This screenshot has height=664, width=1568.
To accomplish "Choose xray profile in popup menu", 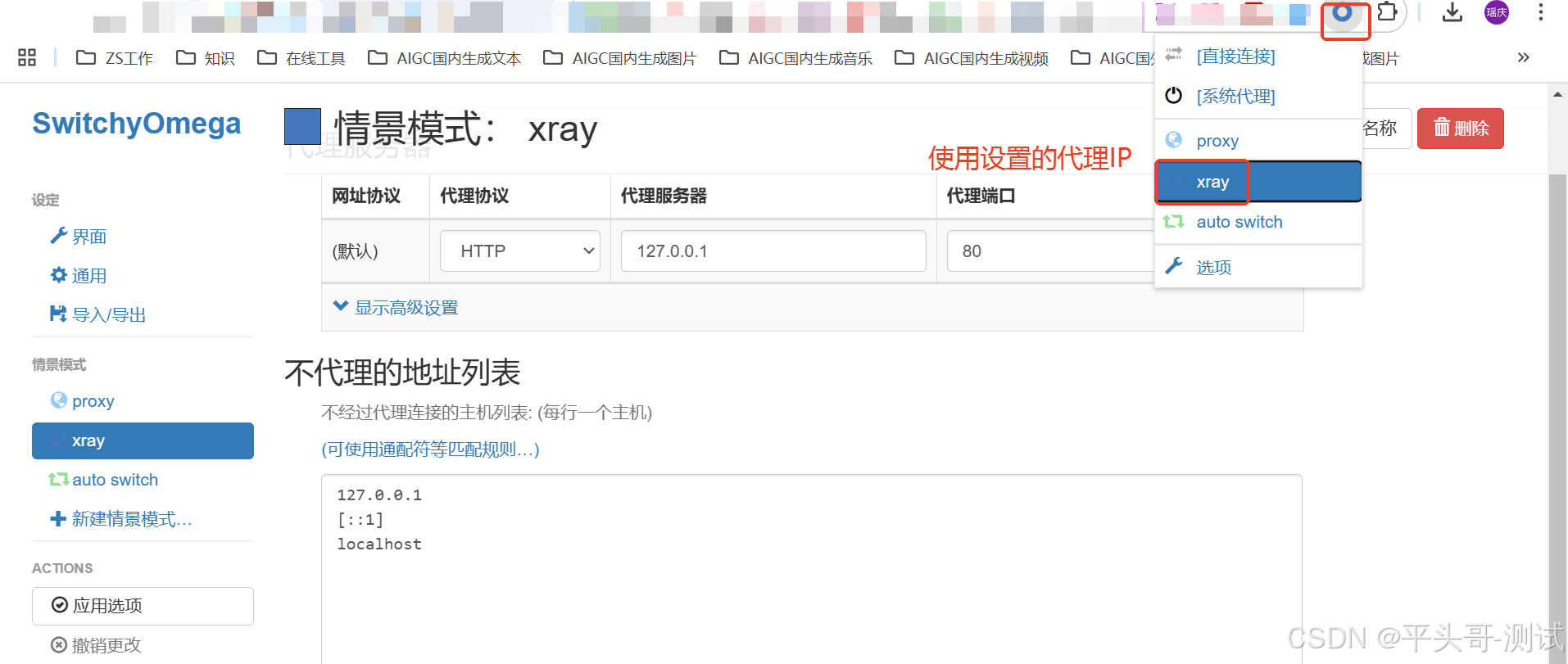I will 1258,182.
